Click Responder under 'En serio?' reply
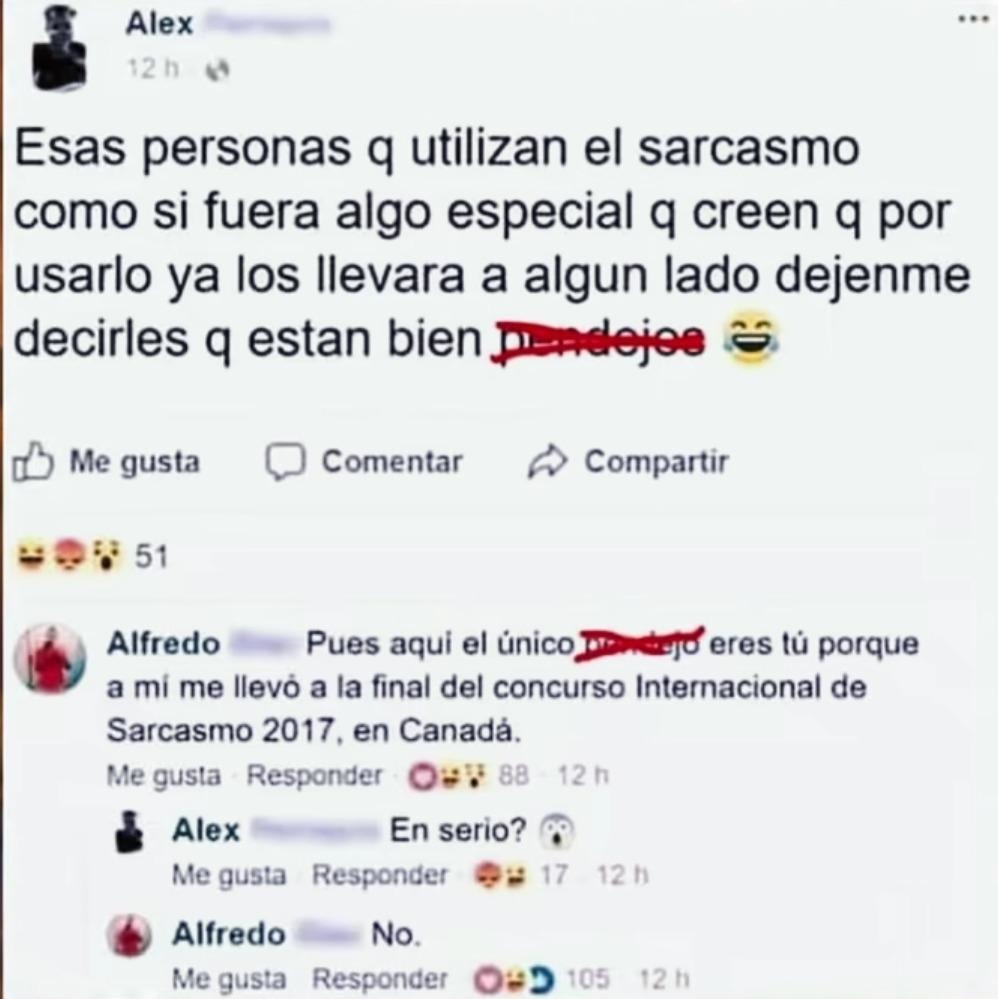998x999 pixels. click(x=380, y=875)
